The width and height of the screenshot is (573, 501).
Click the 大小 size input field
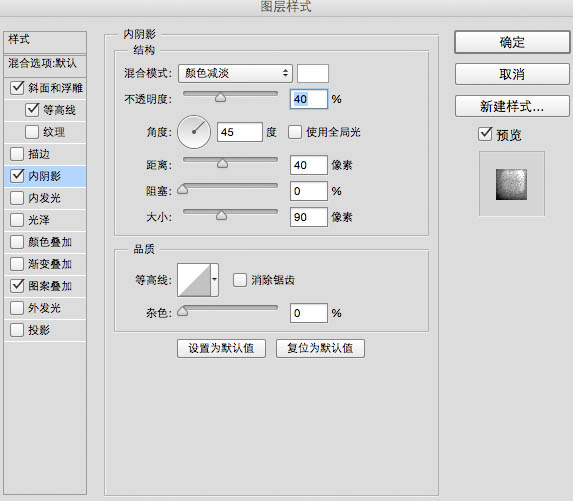click(308, 217)
